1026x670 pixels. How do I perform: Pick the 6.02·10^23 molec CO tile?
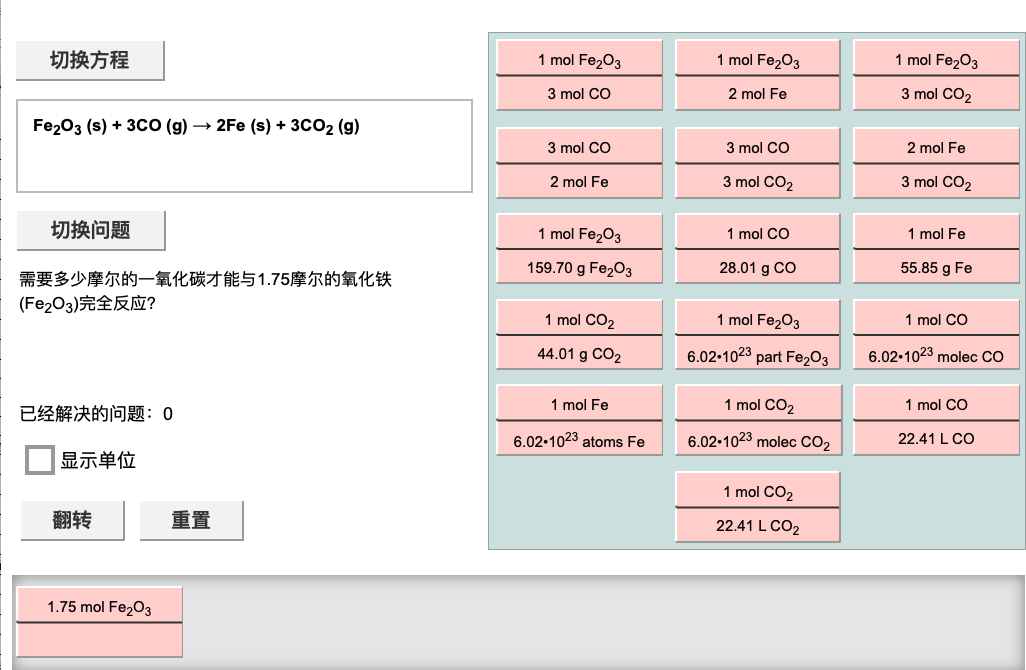(936, 335)
